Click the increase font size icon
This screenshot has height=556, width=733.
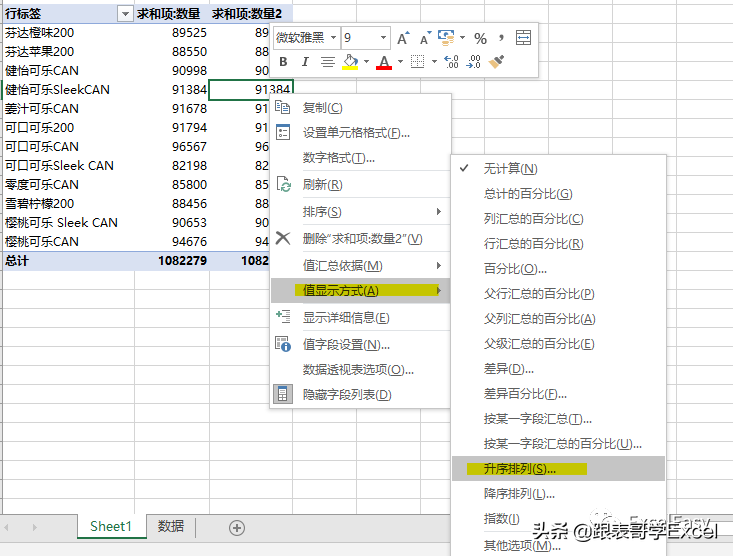tap(403, 38)
